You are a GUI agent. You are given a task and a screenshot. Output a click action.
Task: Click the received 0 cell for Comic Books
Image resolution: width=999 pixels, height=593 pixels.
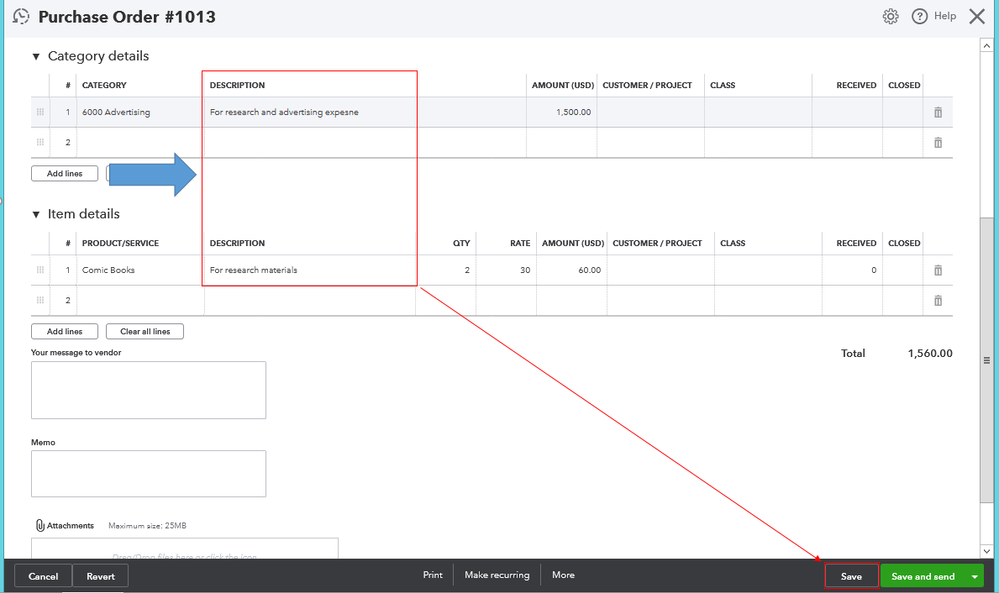[x=852, y=270]
